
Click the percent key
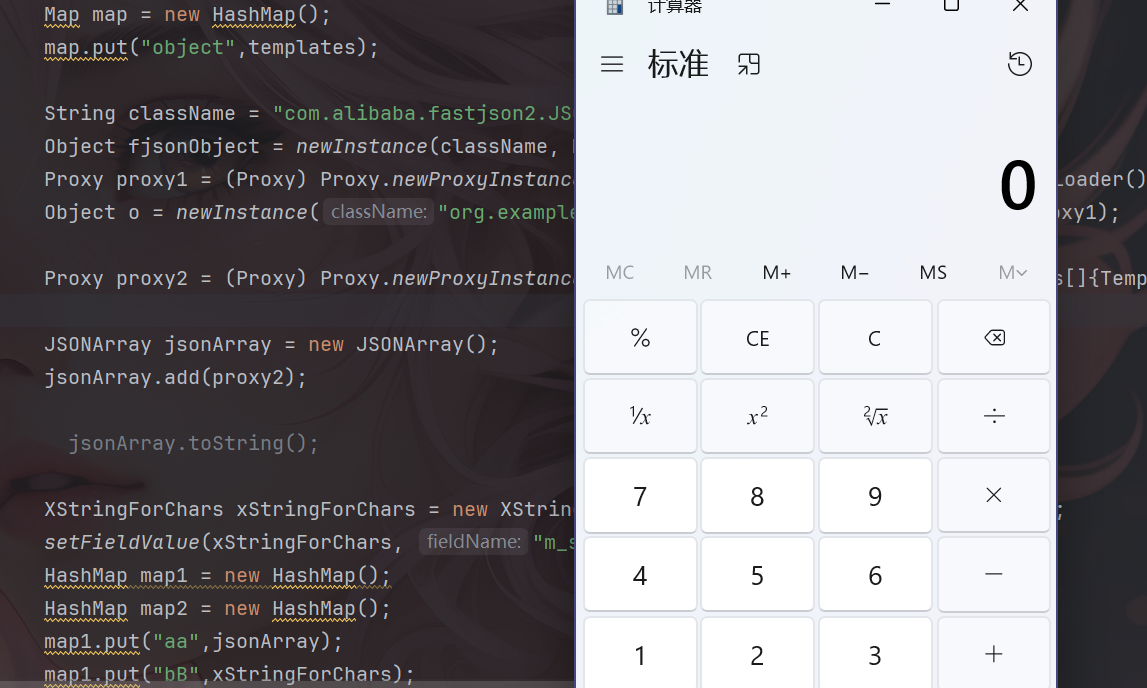(x=640, y=338)
